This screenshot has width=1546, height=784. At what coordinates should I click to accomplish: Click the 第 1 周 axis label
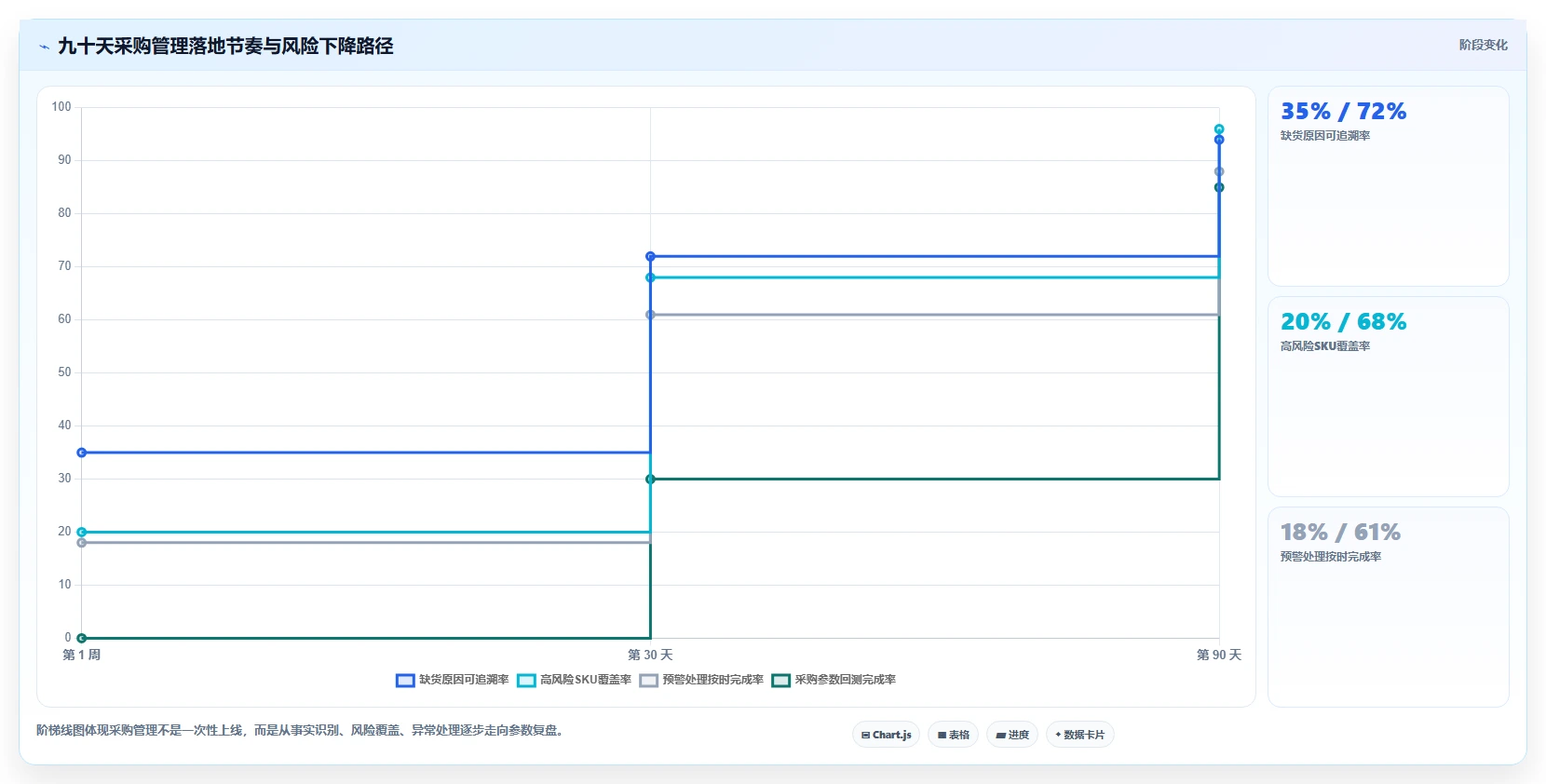click(x=82, y=656)
